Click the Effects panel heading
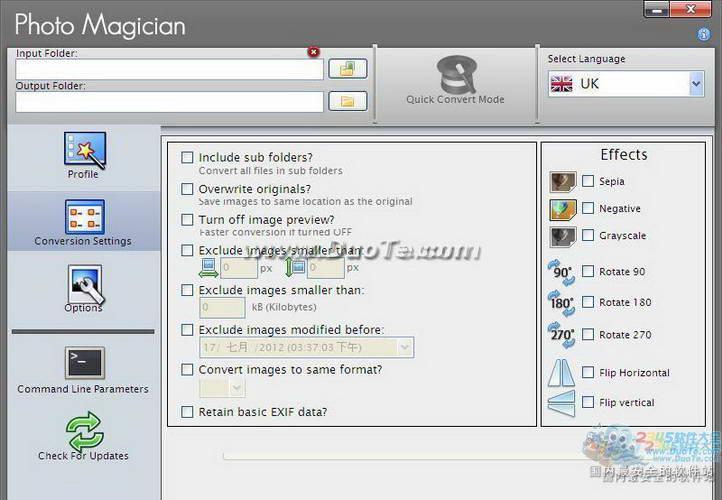The image size is (722, 500). [623, 155]
